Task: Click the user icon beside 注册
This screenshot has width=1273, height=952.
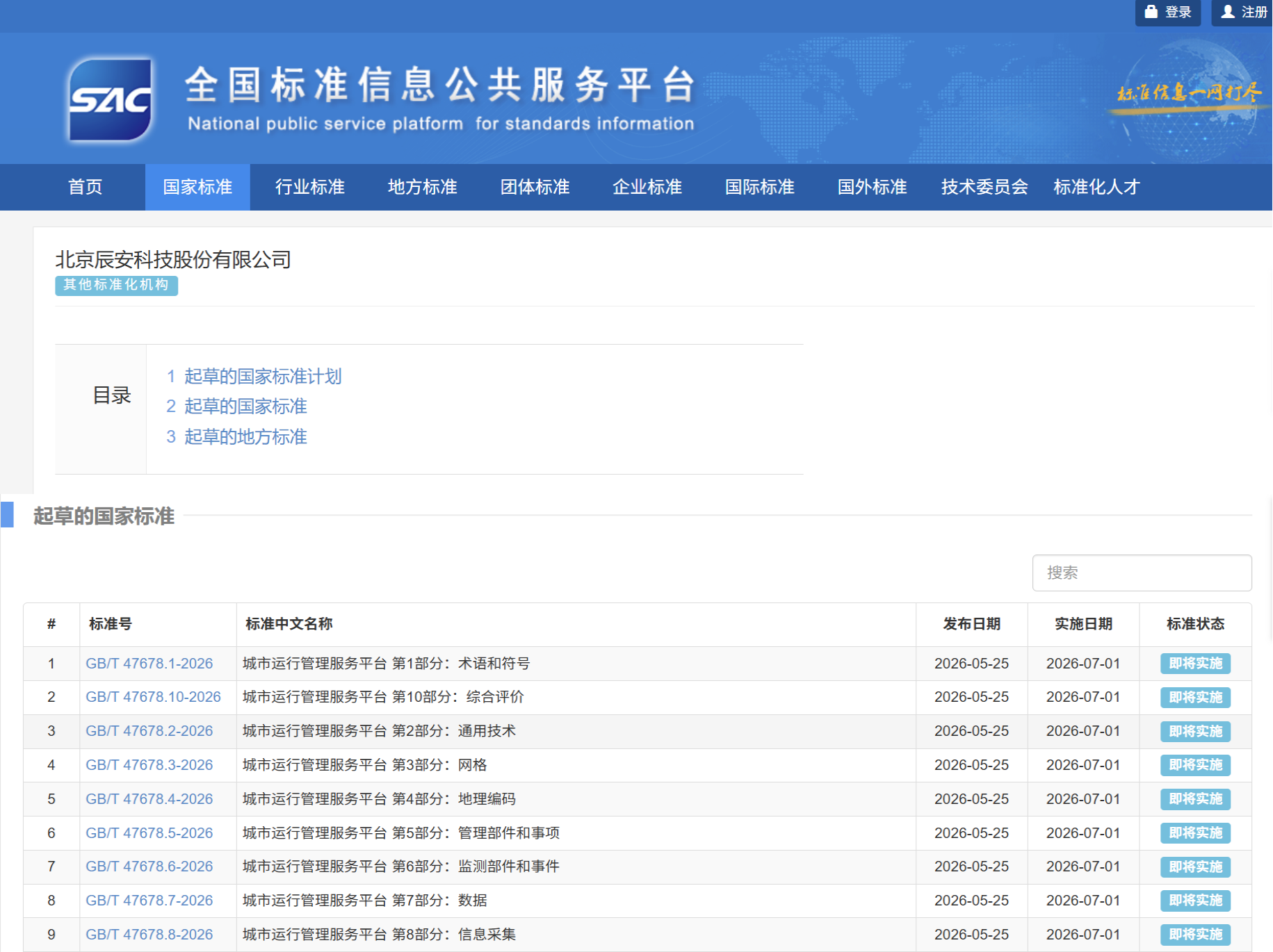Action: point(1228,12)
